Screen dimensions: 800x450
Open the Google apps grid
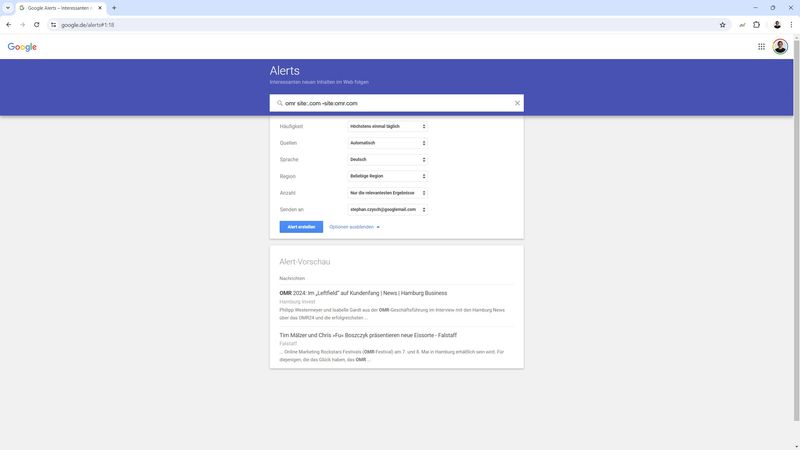pyautogui.click(x=761, y=46)
